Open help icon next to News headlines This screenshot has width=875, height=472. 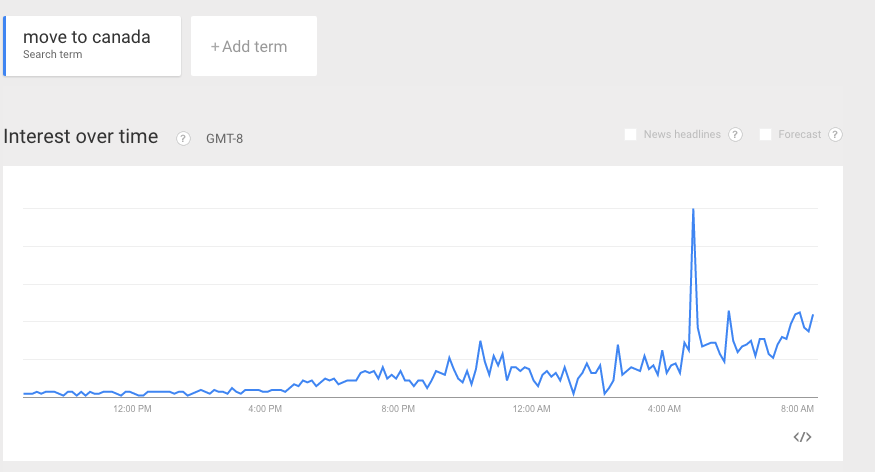point(735,134)
